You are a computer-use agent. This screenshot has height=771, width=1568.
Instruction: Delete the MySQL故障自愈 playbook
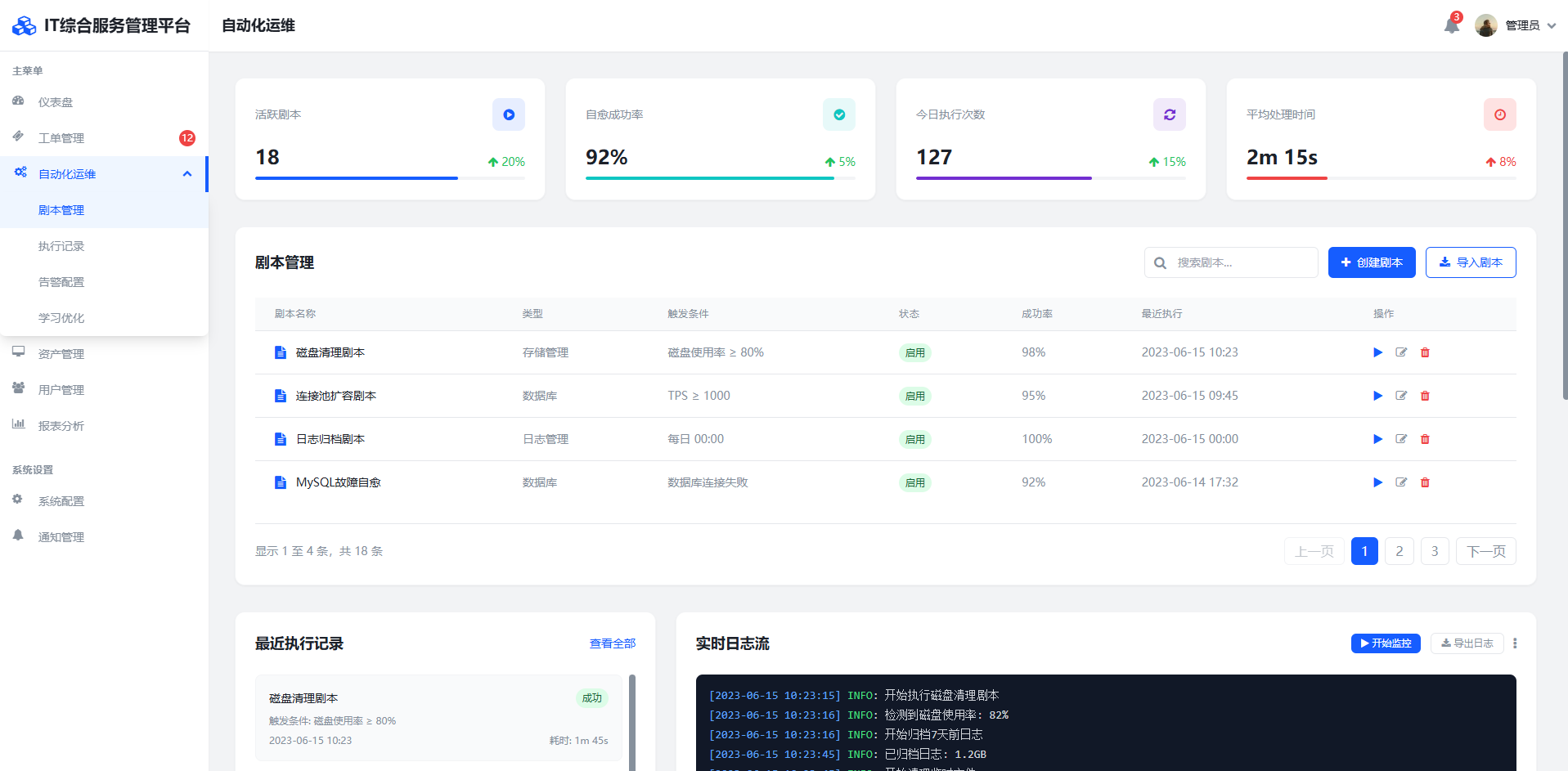[x=1425, y=482]
